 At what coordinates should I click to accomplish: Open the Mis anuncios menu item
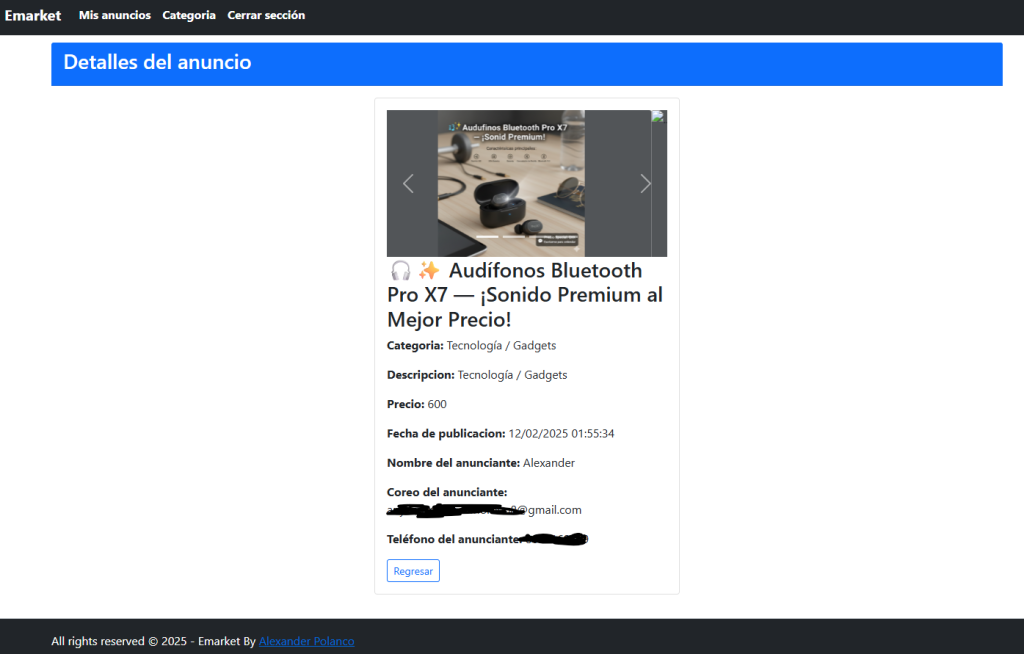tap(115, 15)
